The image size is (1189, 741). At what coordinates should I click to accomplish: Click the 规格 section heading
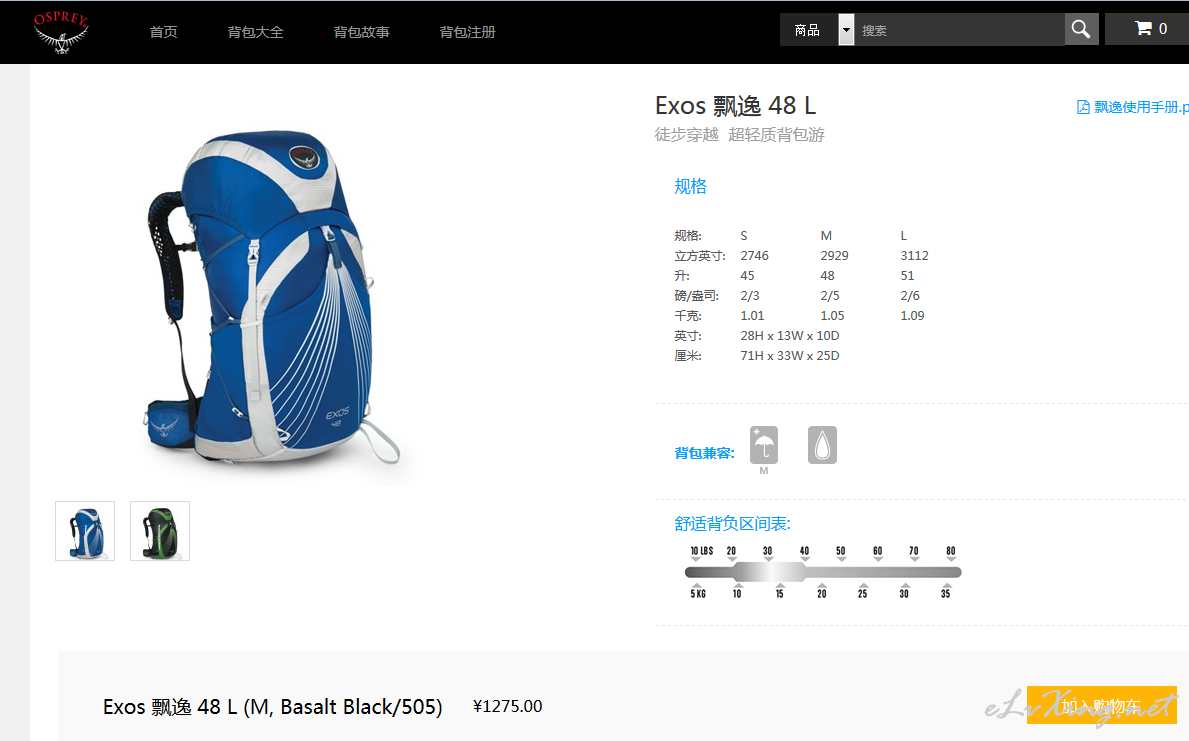690,187
